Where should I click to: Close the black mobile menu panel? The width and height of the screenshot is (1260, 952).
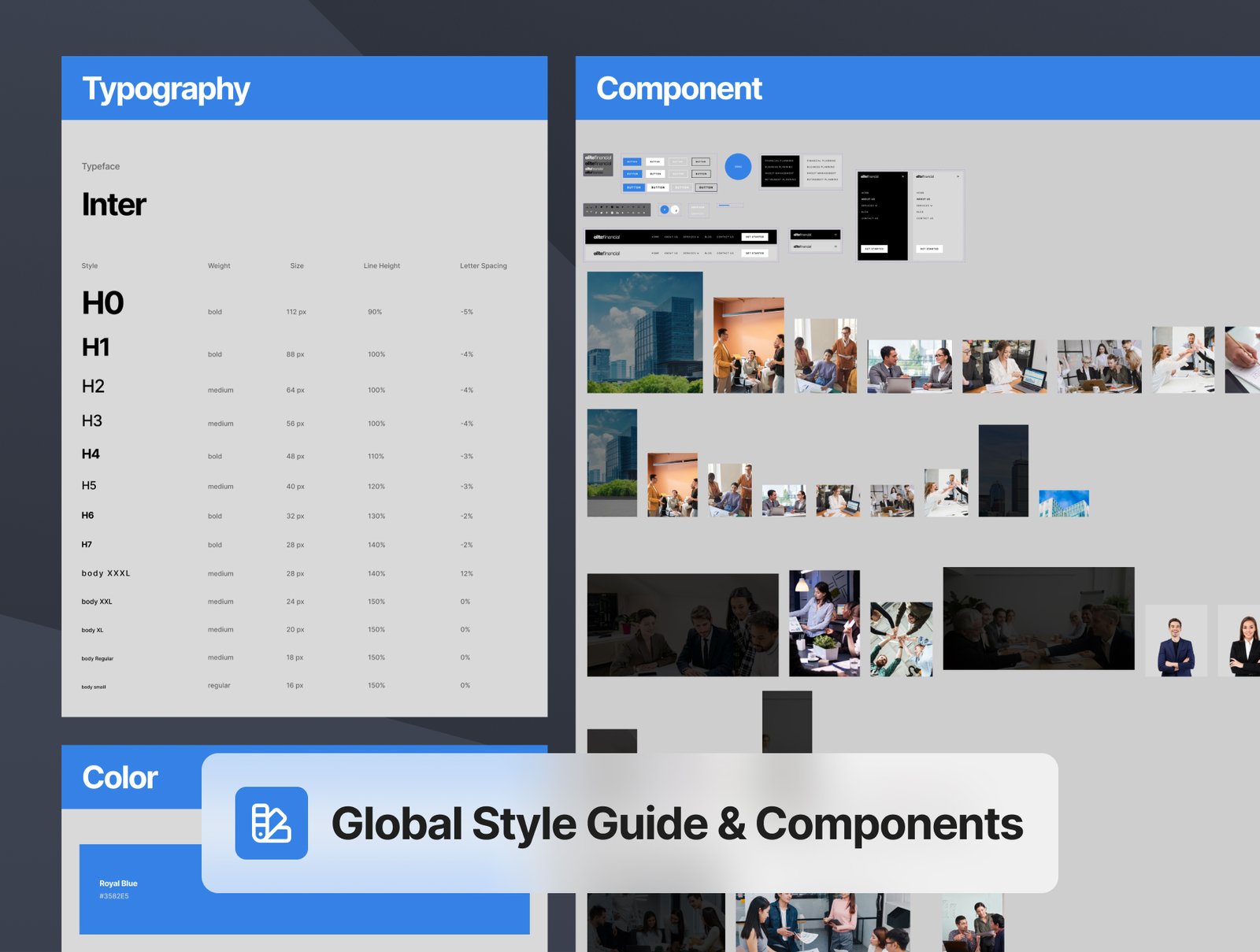(902, 176)
